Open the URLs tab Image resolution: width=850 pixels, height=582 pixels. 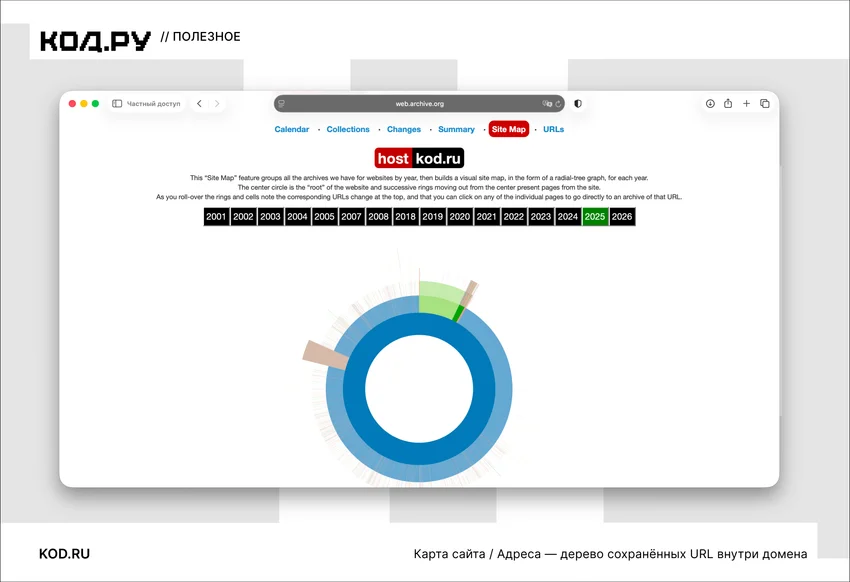[x=553, y=129]
